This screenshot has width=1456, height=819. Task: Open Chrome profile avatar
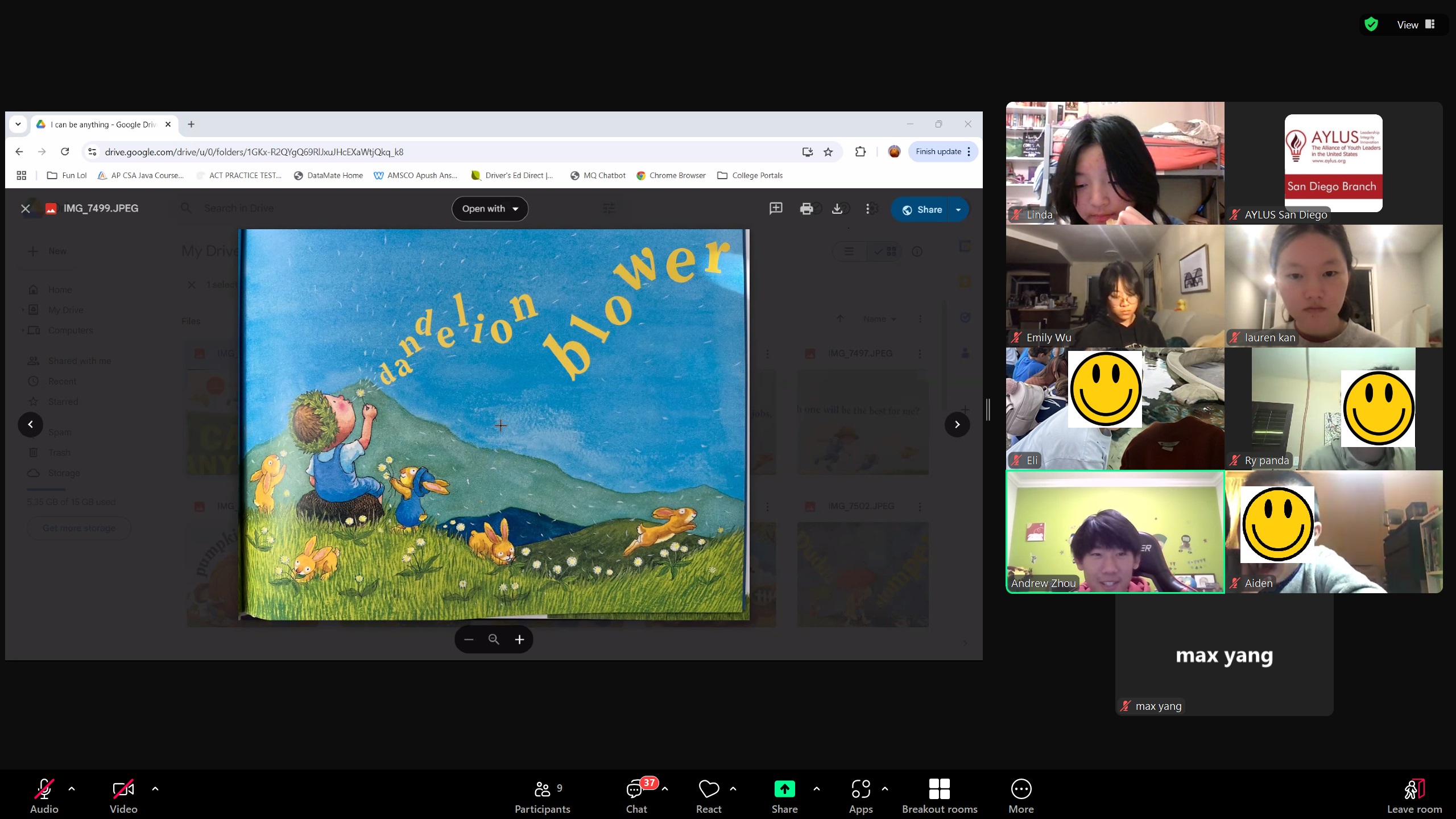click(x=894, y=152)
